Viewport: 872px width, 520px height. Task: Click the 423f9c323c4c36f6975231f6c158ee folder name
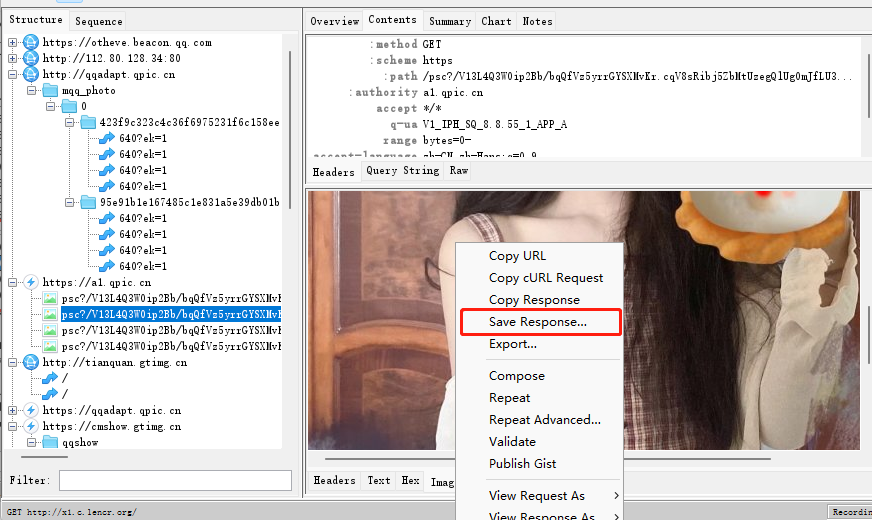pyautogui.click(x=189, y=122)
